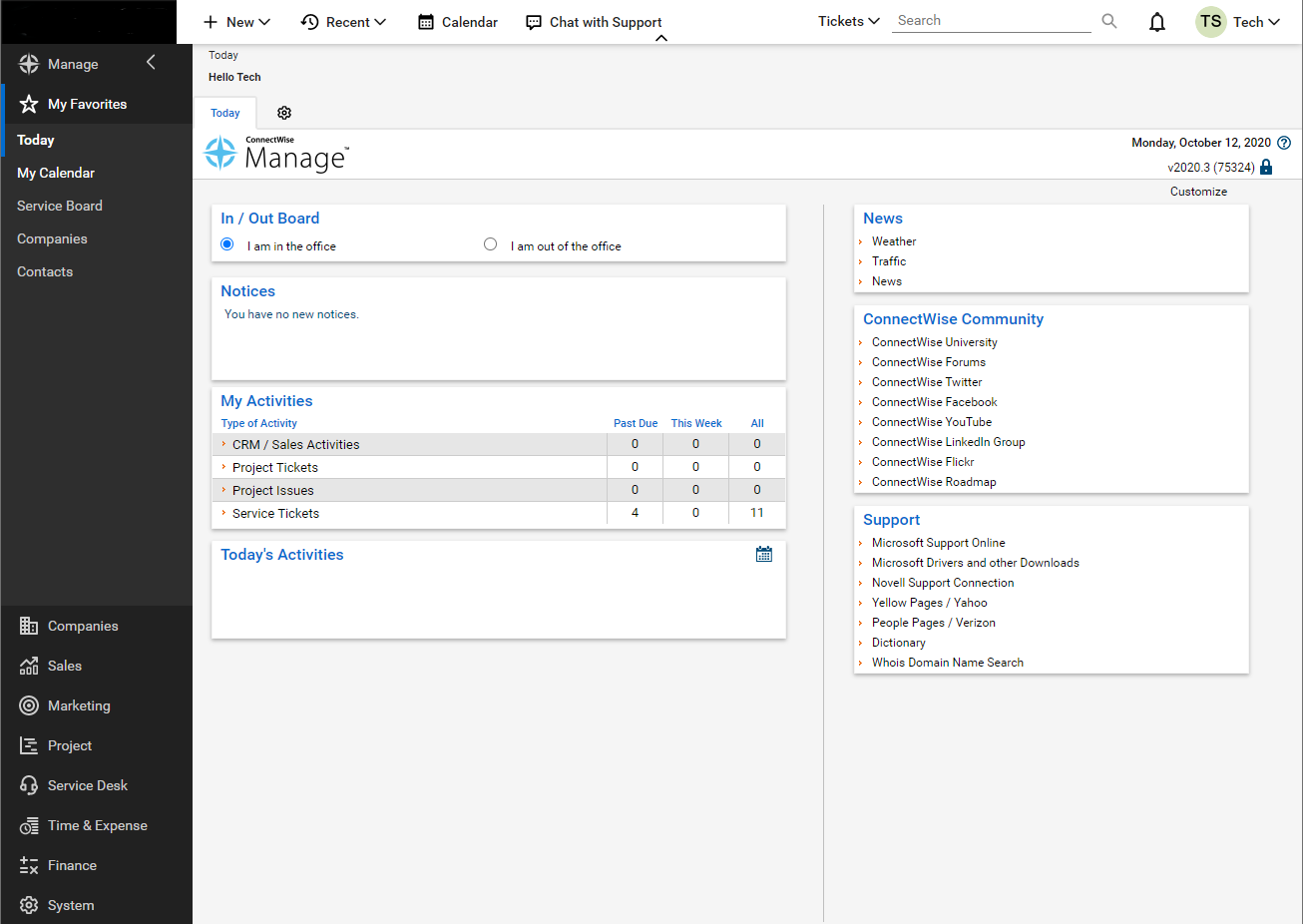Open the Service Desk headset icon
The image size is (1303, 924).
pos(29,785)
